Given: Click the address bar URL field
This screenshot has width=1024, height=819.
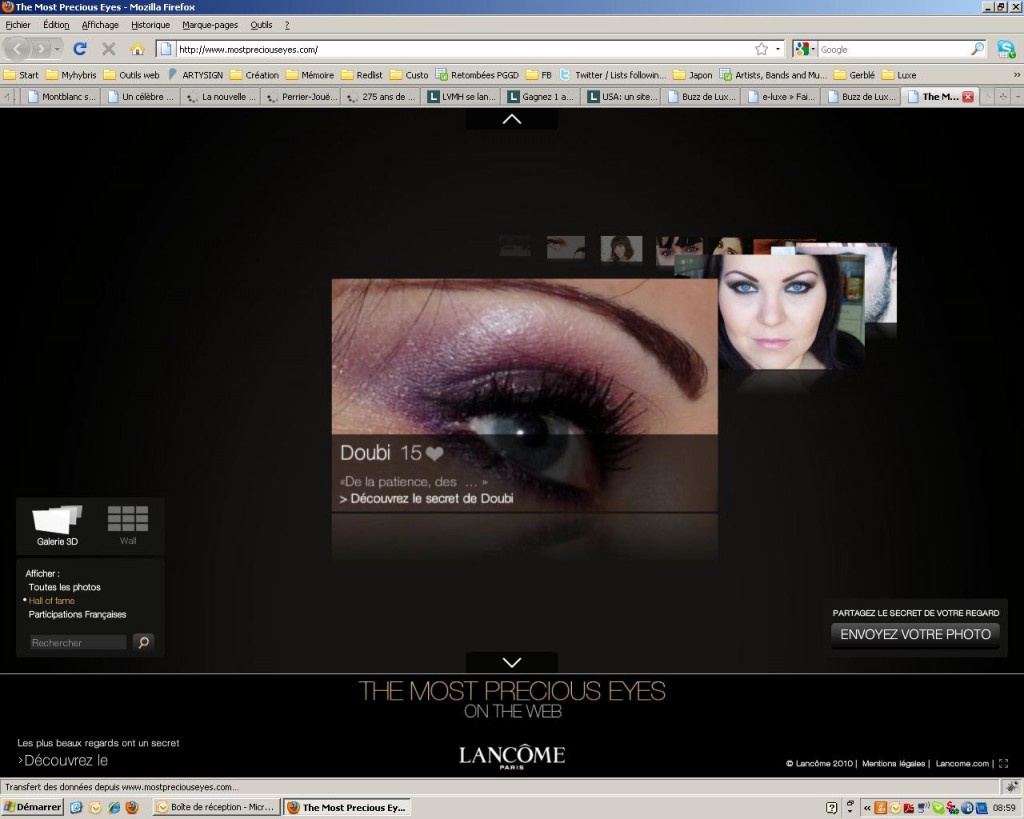Looking at the screenshot, I should (x=464, y=49).
